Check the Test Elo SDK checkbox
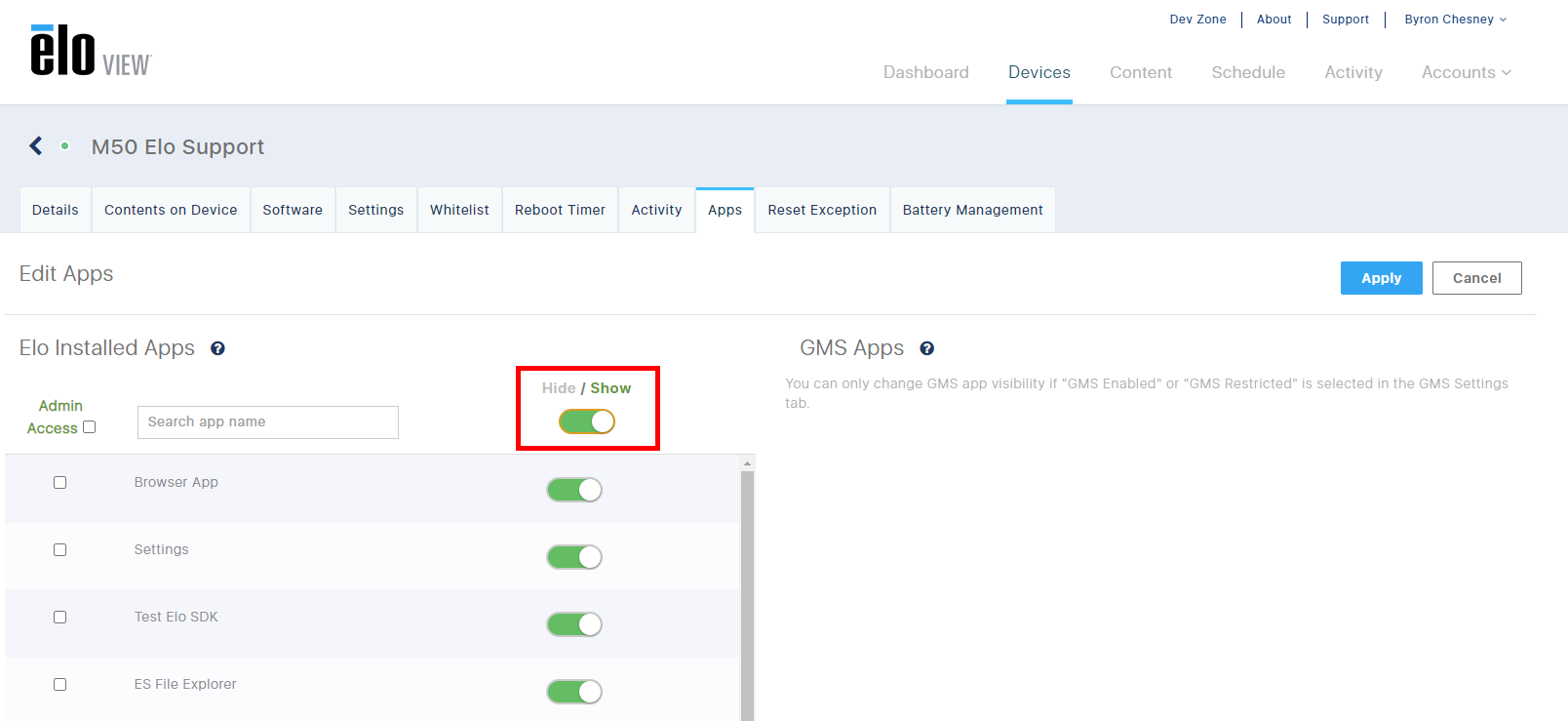Viewport: 1568px width, 721px height. click(x=60, y=618)
